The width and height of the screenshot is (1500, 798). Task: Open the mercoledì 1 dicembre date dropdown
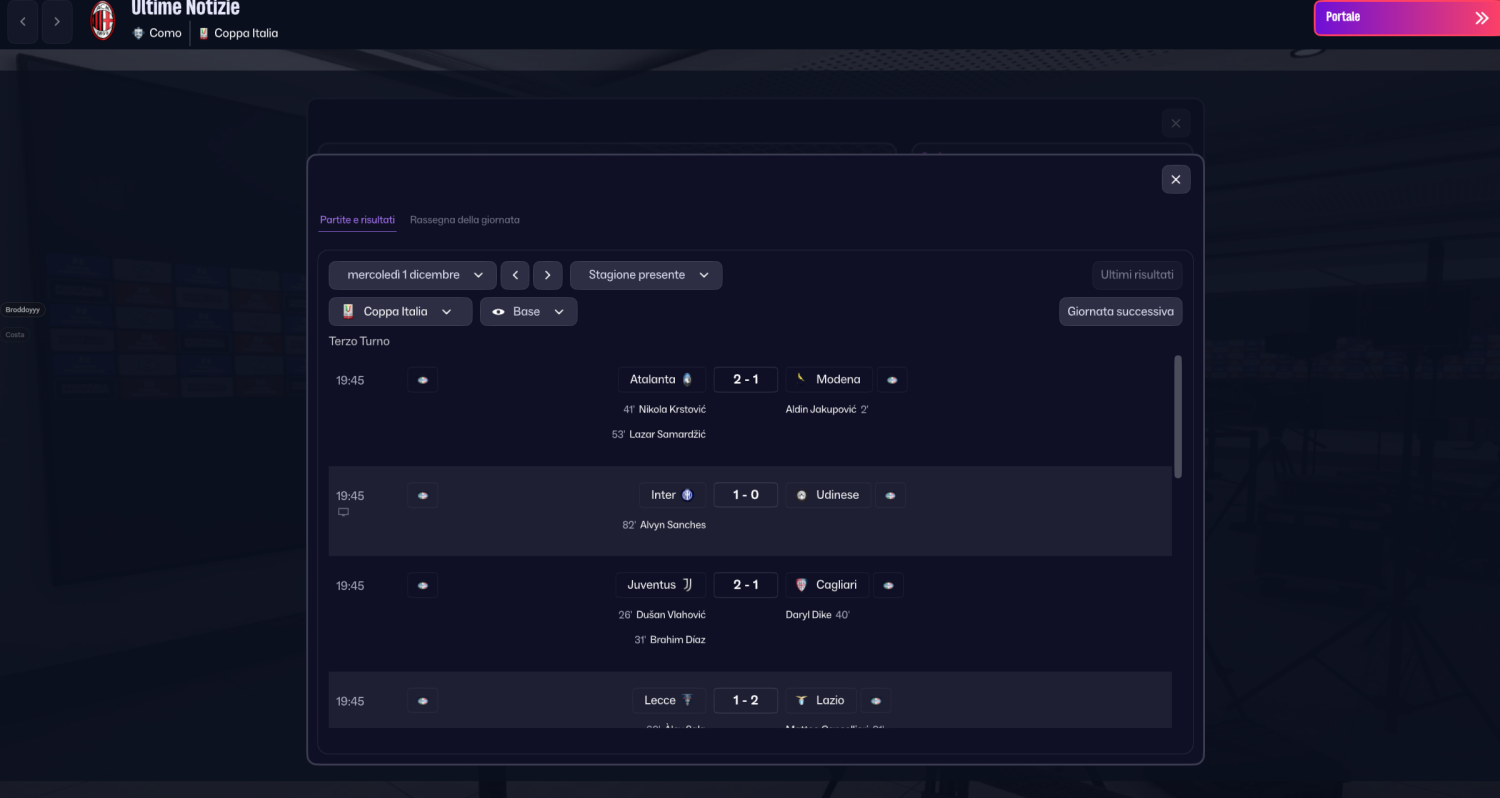coord(413,275)
